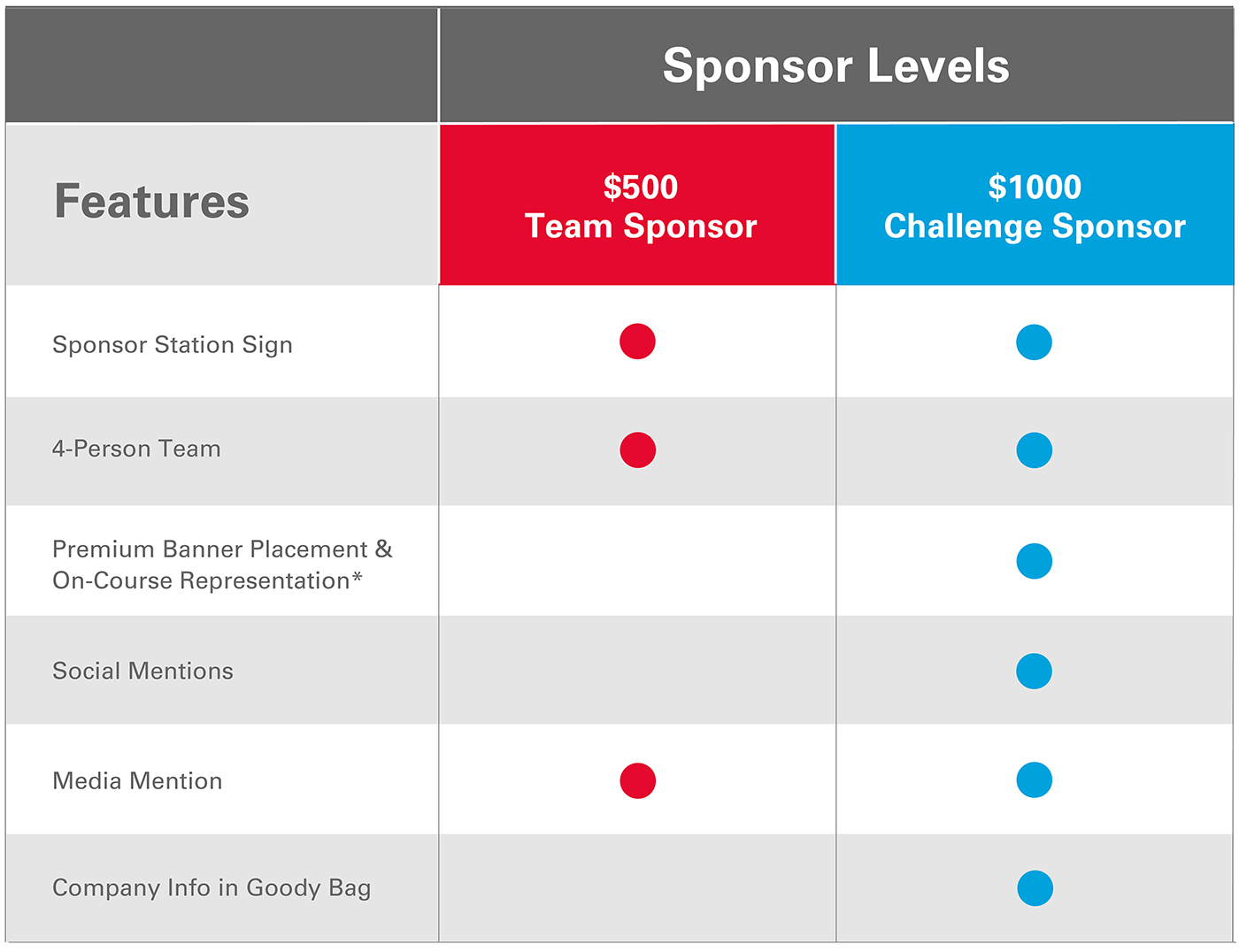Click the Sponsor Levels header

pyautogui.click(x=835, y=65)
